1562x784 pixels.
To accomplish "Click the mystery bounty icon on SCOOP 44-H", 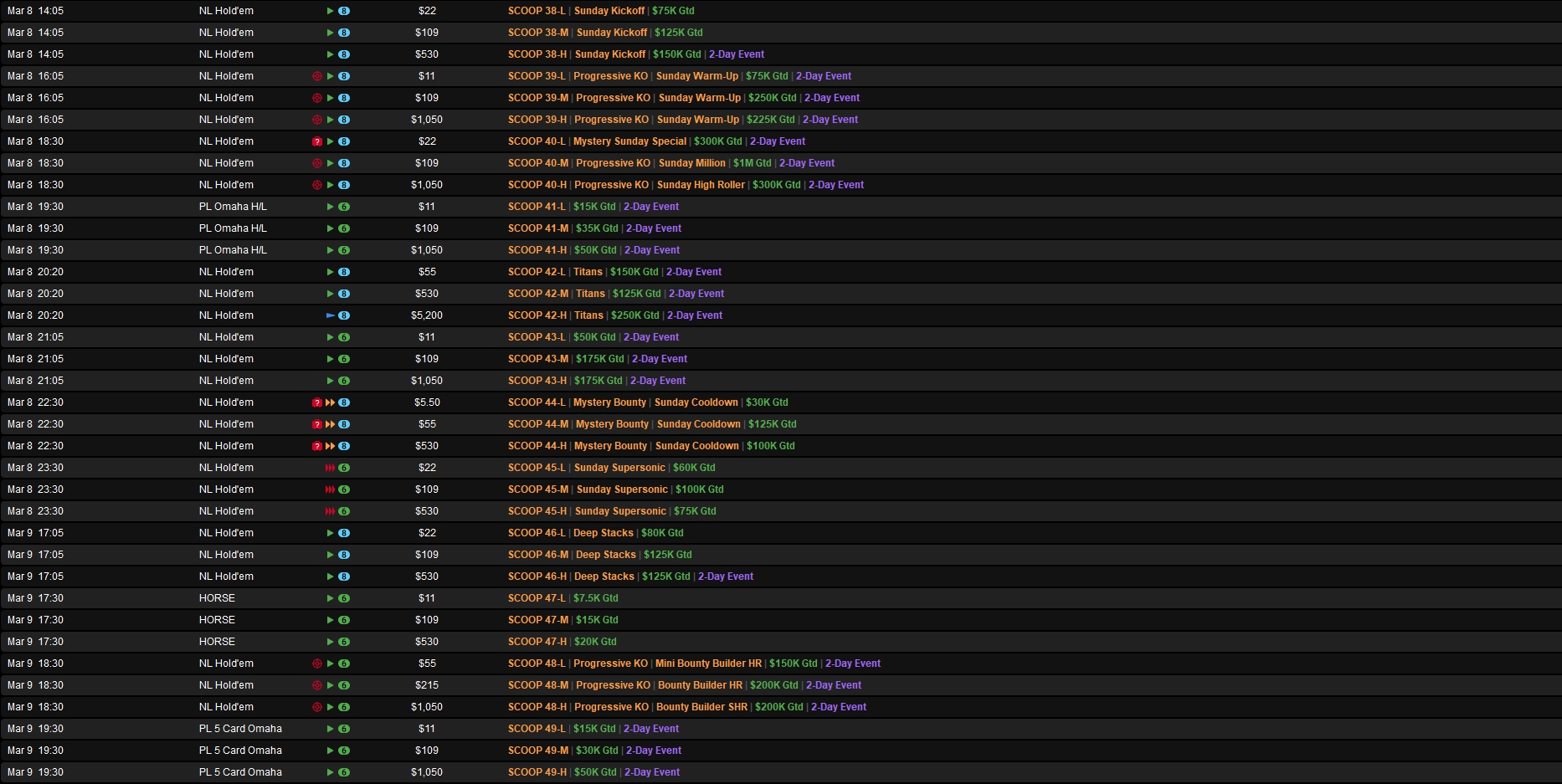I will (317, 446).
